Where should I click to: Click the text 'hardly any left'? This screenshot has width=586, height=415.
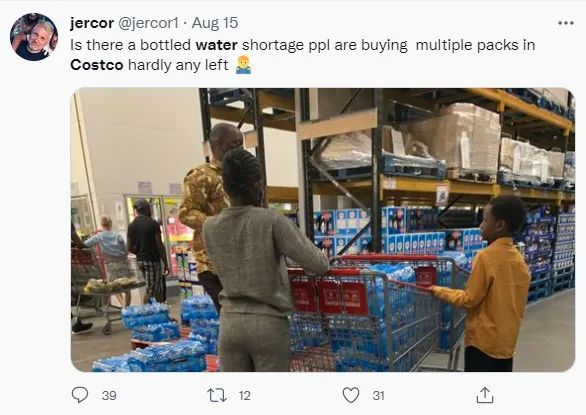(x=178, y=65)
